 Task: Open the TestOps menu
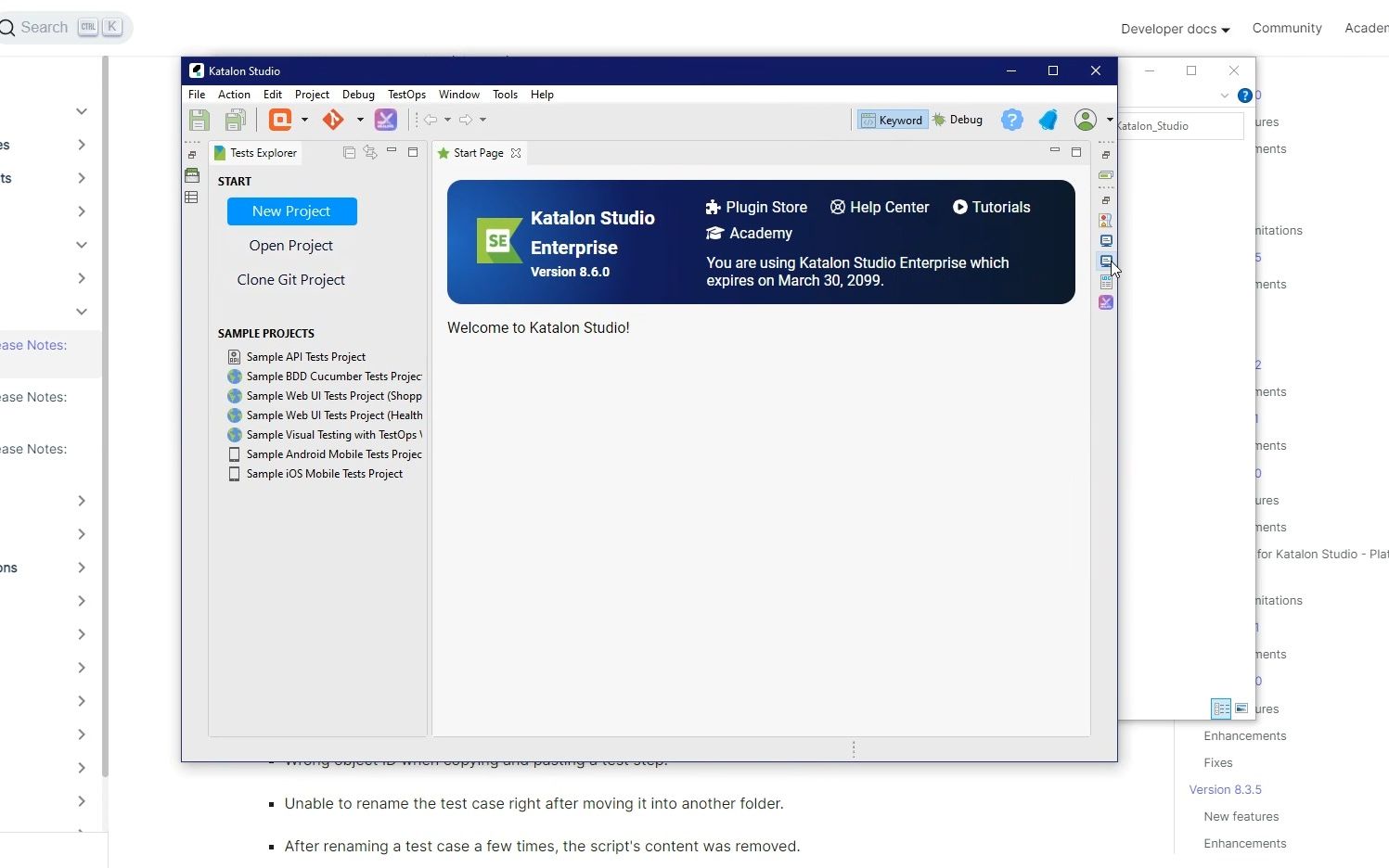point(406,95)
